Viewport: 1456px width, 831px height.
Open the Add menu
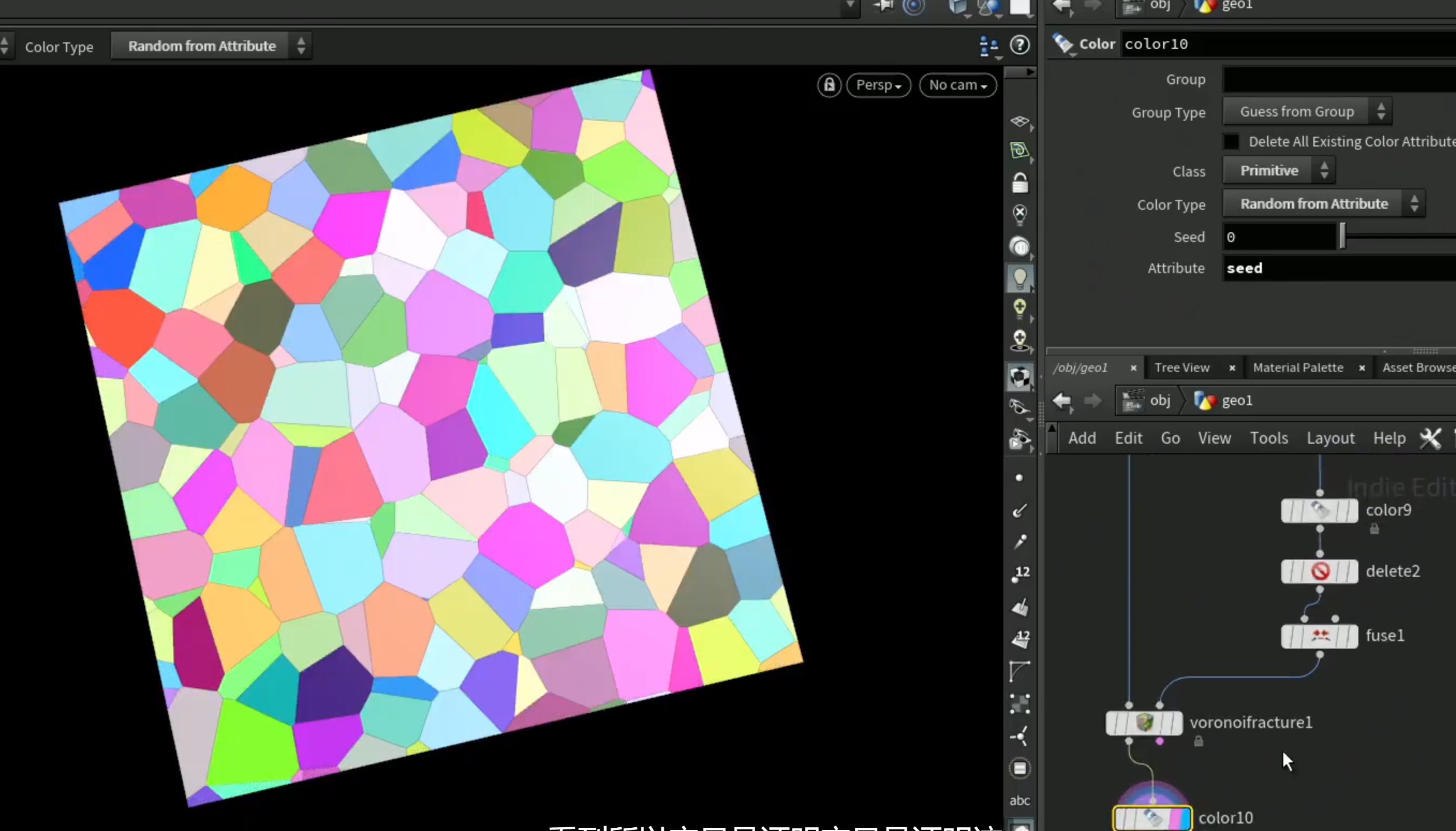(1082, 438)
